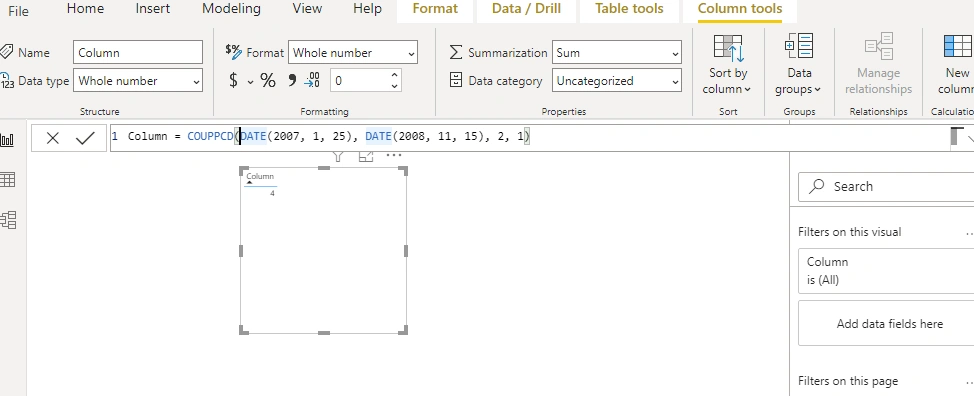Edit the column Name field

click(x=138, y=52)
